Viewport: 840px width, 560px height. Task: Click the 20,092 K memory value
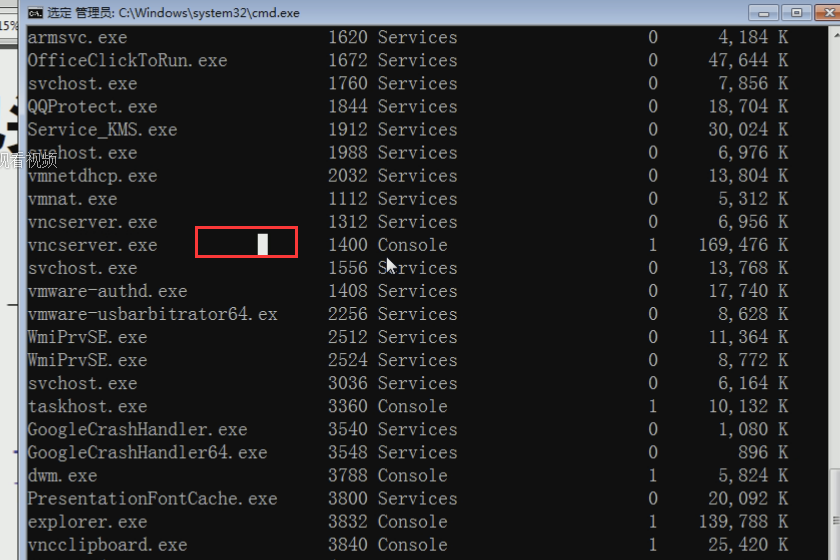(x=748, y=498)
